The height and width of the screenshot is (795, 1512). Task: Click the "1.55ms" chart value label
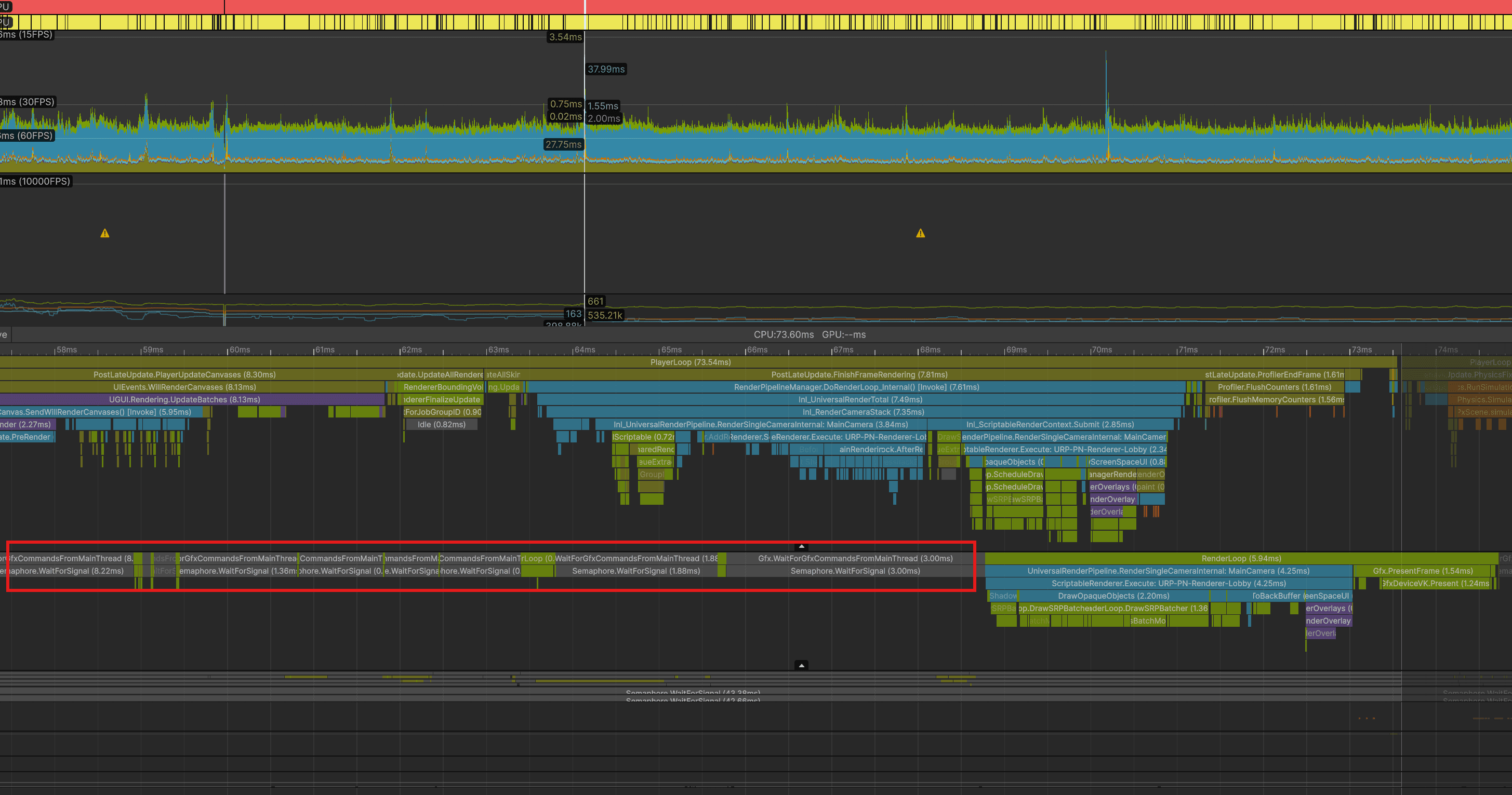coord(603,106)
